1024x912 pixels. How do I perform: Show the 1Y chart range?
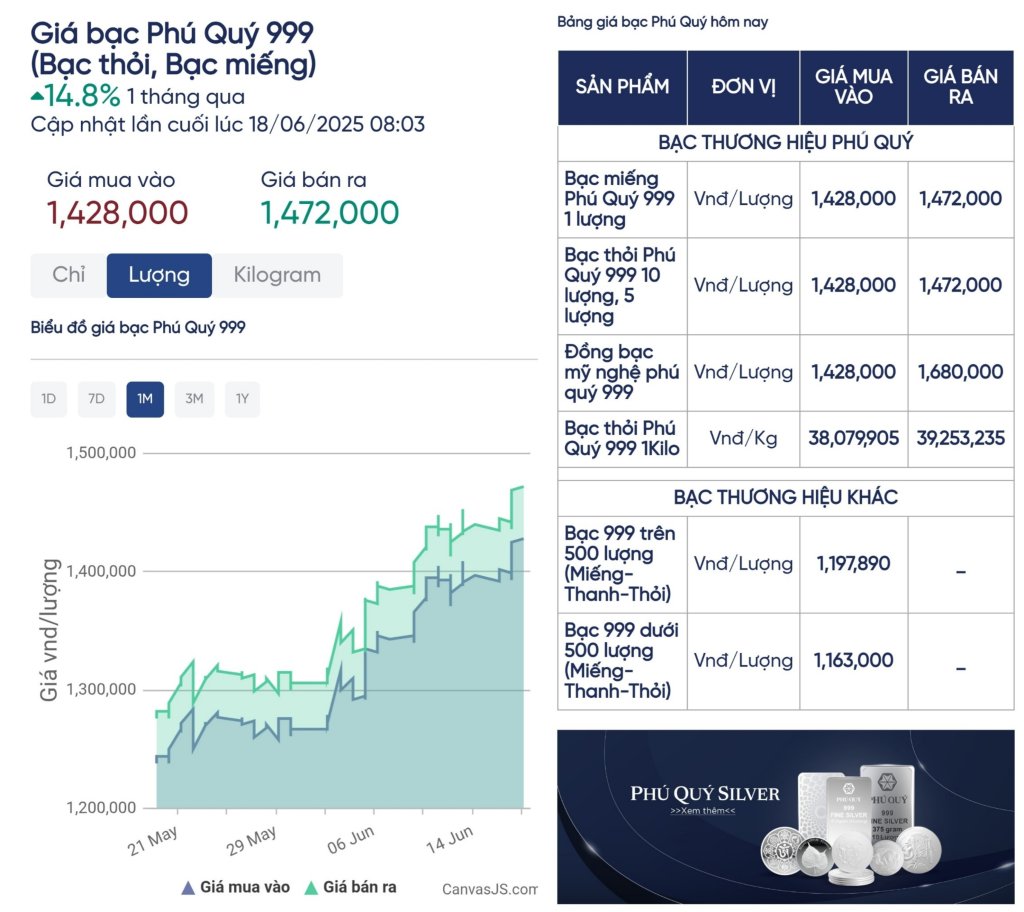click(x=242, y=399)
